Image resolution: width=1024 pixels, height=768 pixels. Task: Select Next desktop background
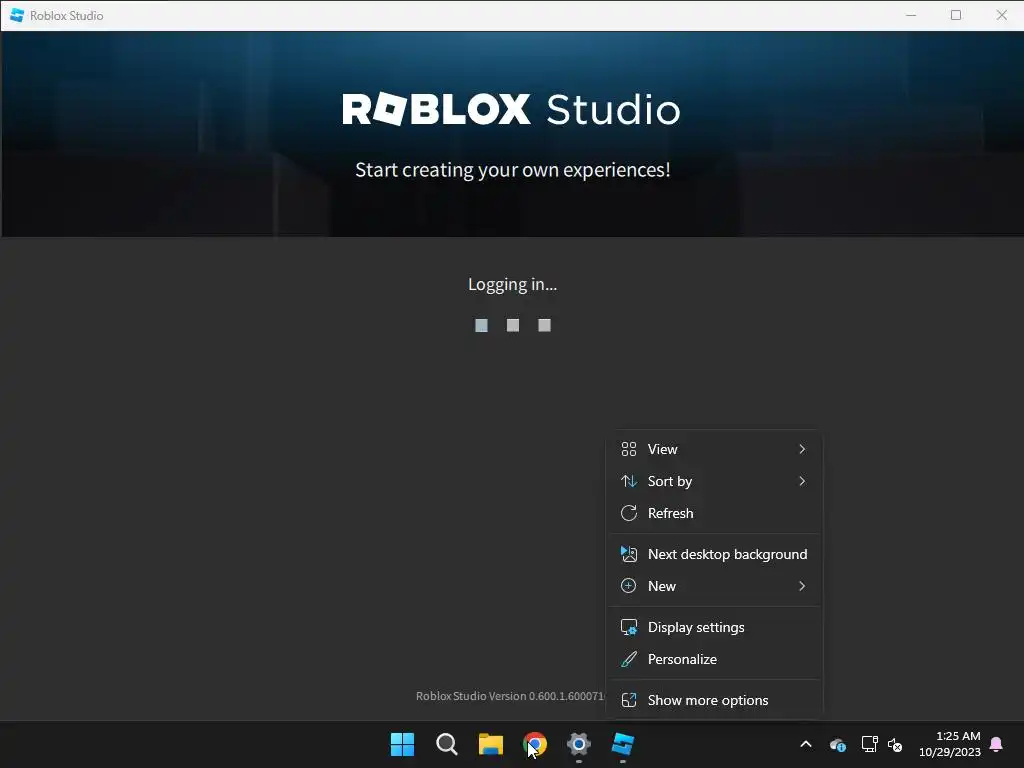714,554
